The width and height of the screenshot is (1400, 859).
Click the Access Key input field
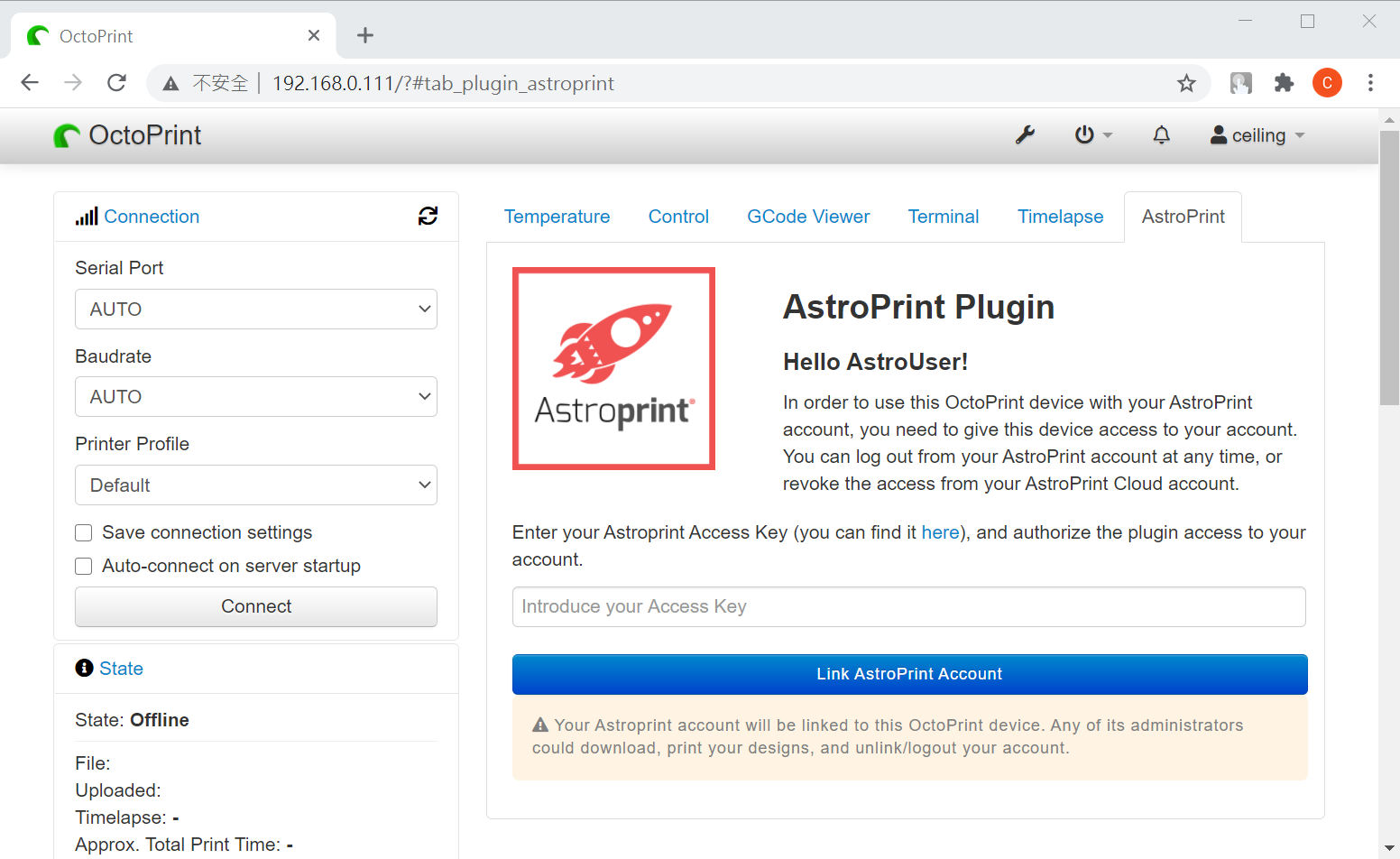click(x=908, y=606)
